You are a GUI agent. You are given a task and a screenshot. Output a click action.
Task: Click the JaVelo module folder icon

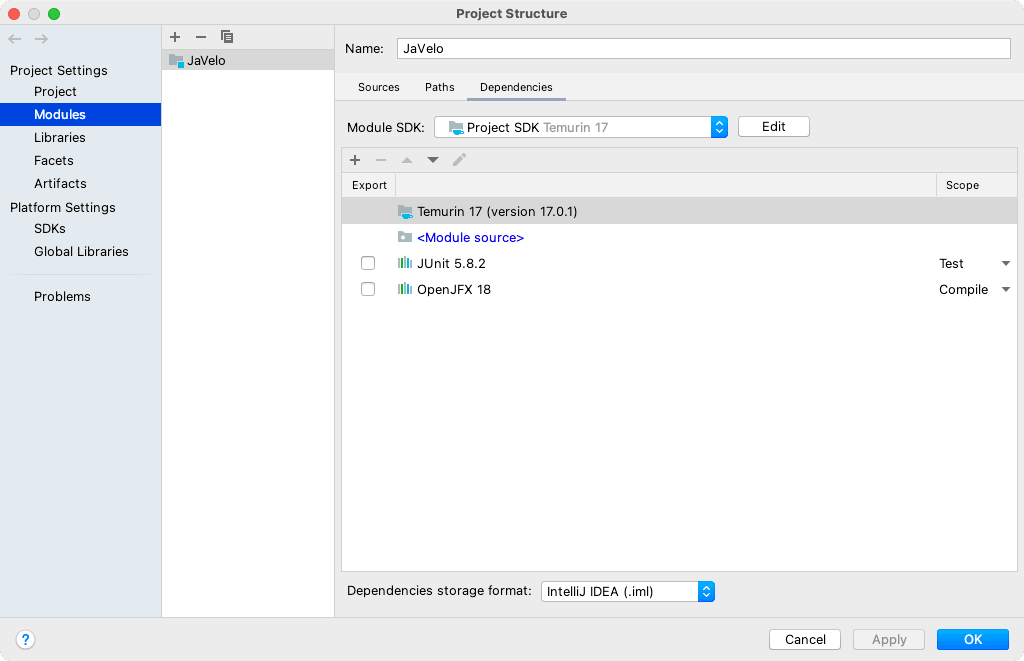point(176,61)
